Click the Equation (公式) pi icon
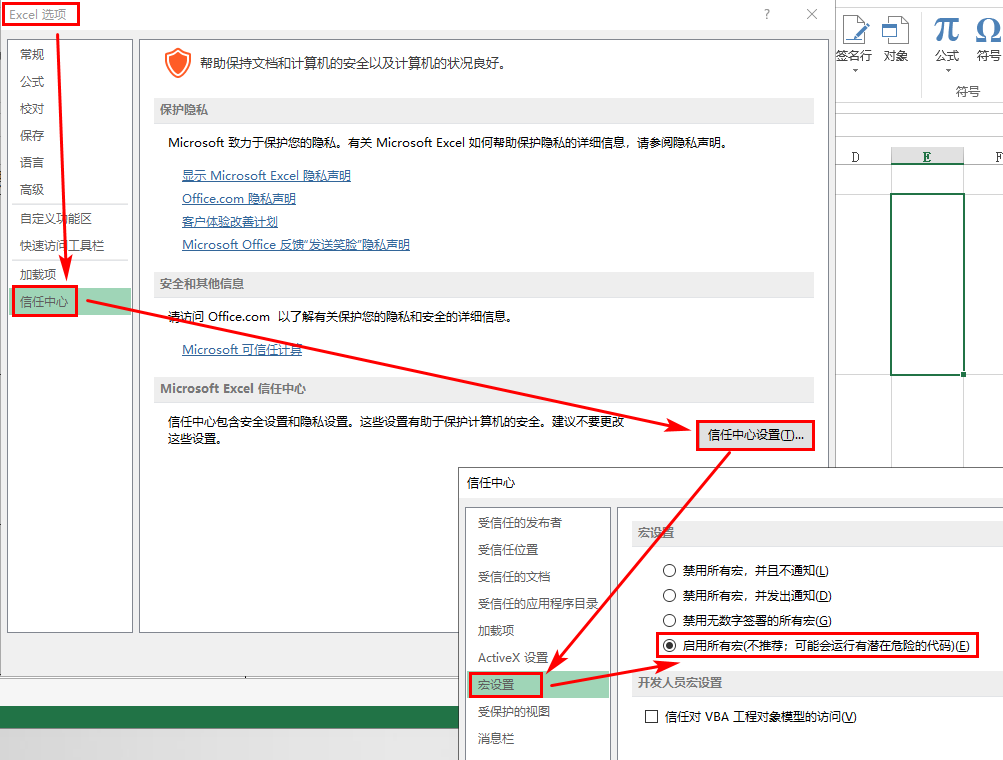The width and height of the screenshot is (1003, 760). [x=947, y=29]
